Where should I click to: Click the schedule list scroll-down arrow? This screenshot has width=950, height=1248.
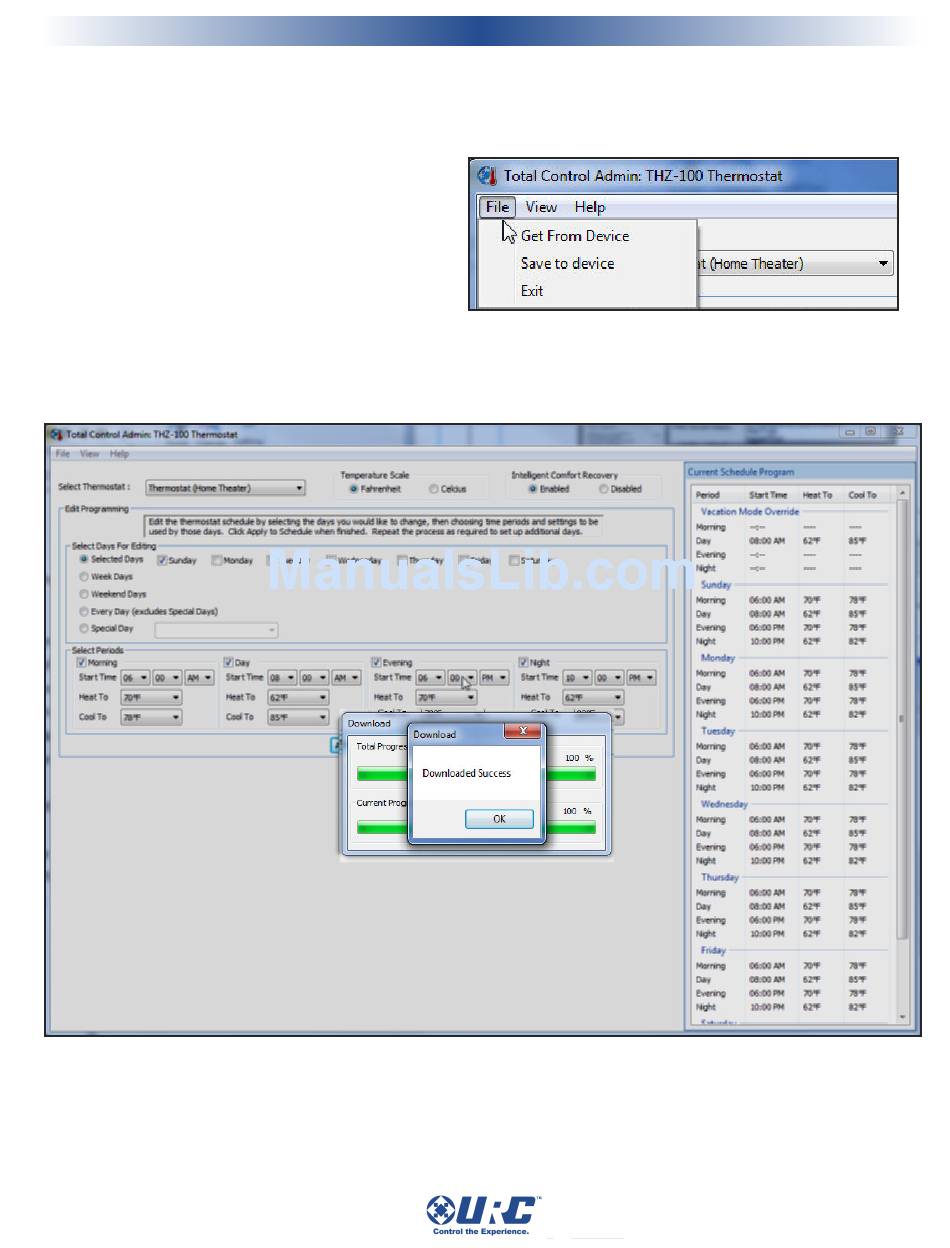[903, 1016]
